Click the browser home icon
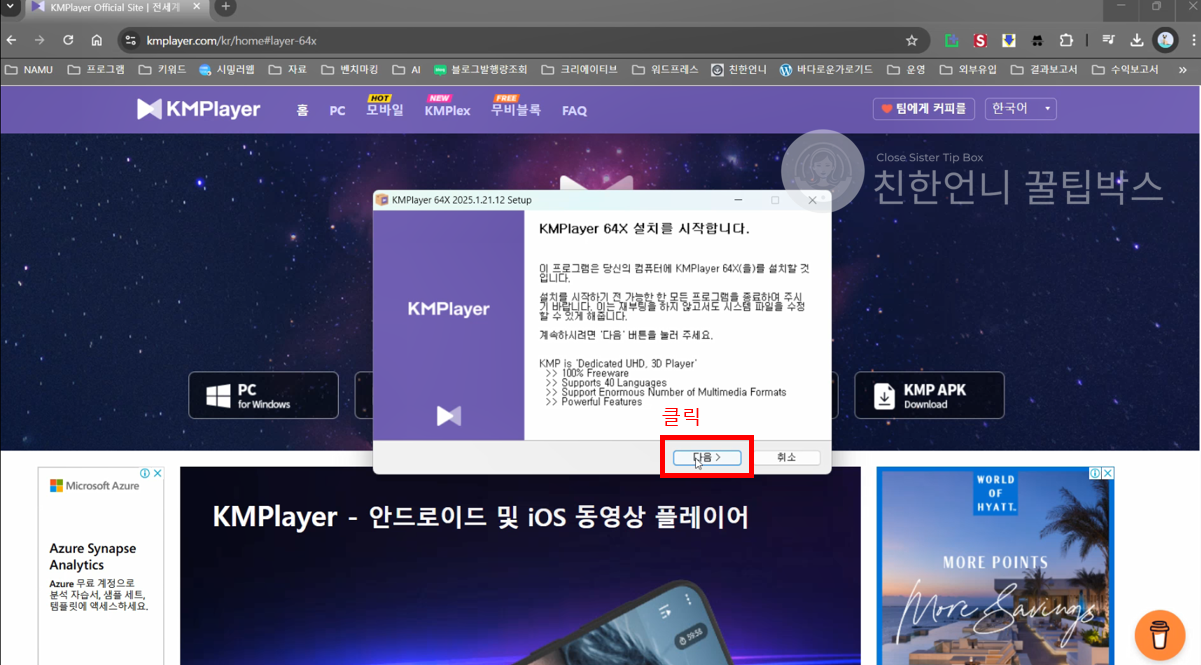 coord(97,40)
